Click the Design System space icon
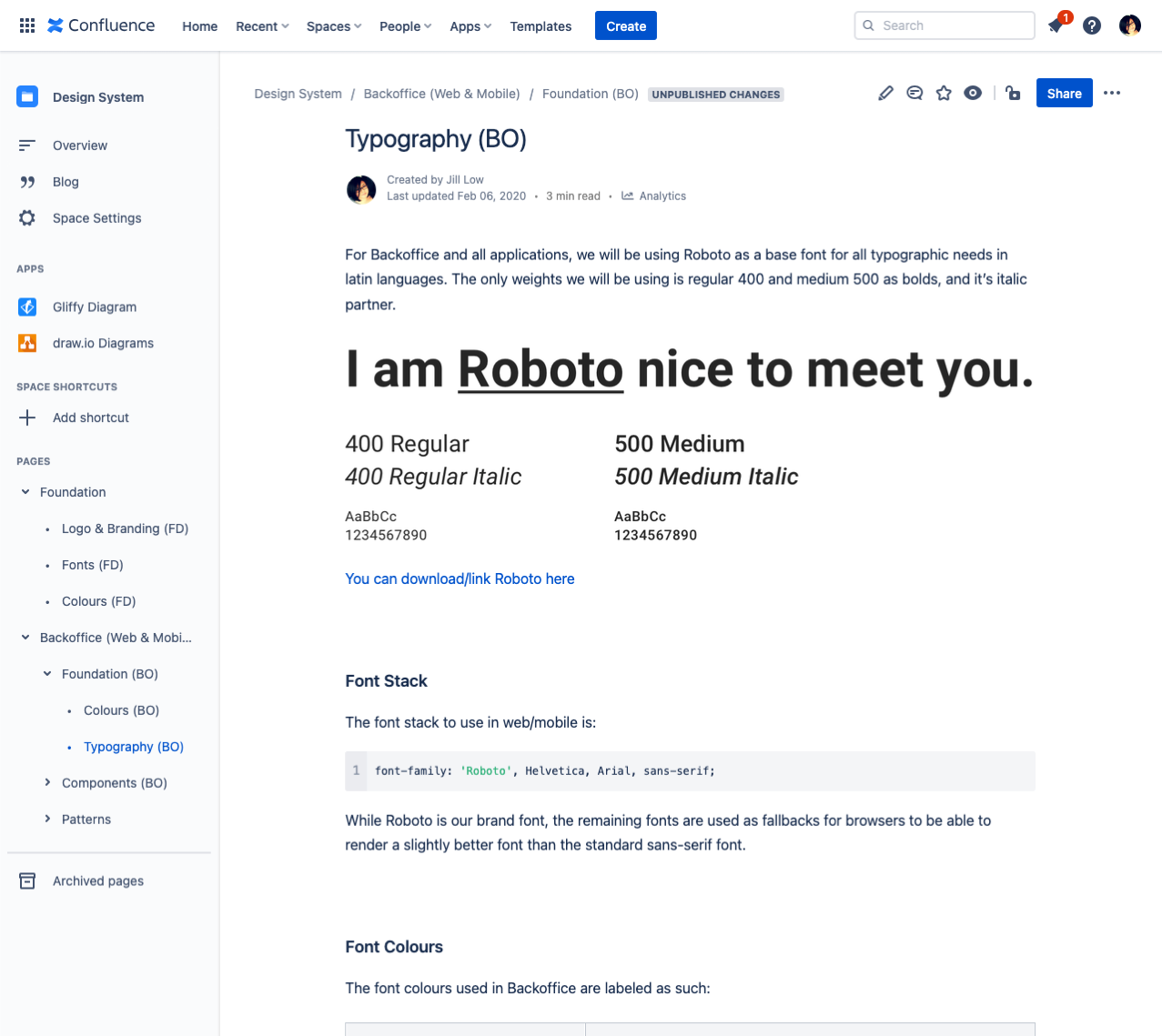 27,96
